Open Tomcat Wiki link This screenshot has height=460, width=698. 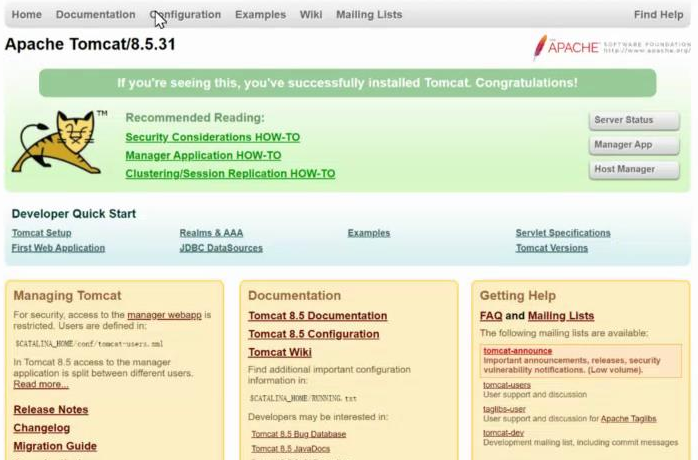tap(280, 352)
